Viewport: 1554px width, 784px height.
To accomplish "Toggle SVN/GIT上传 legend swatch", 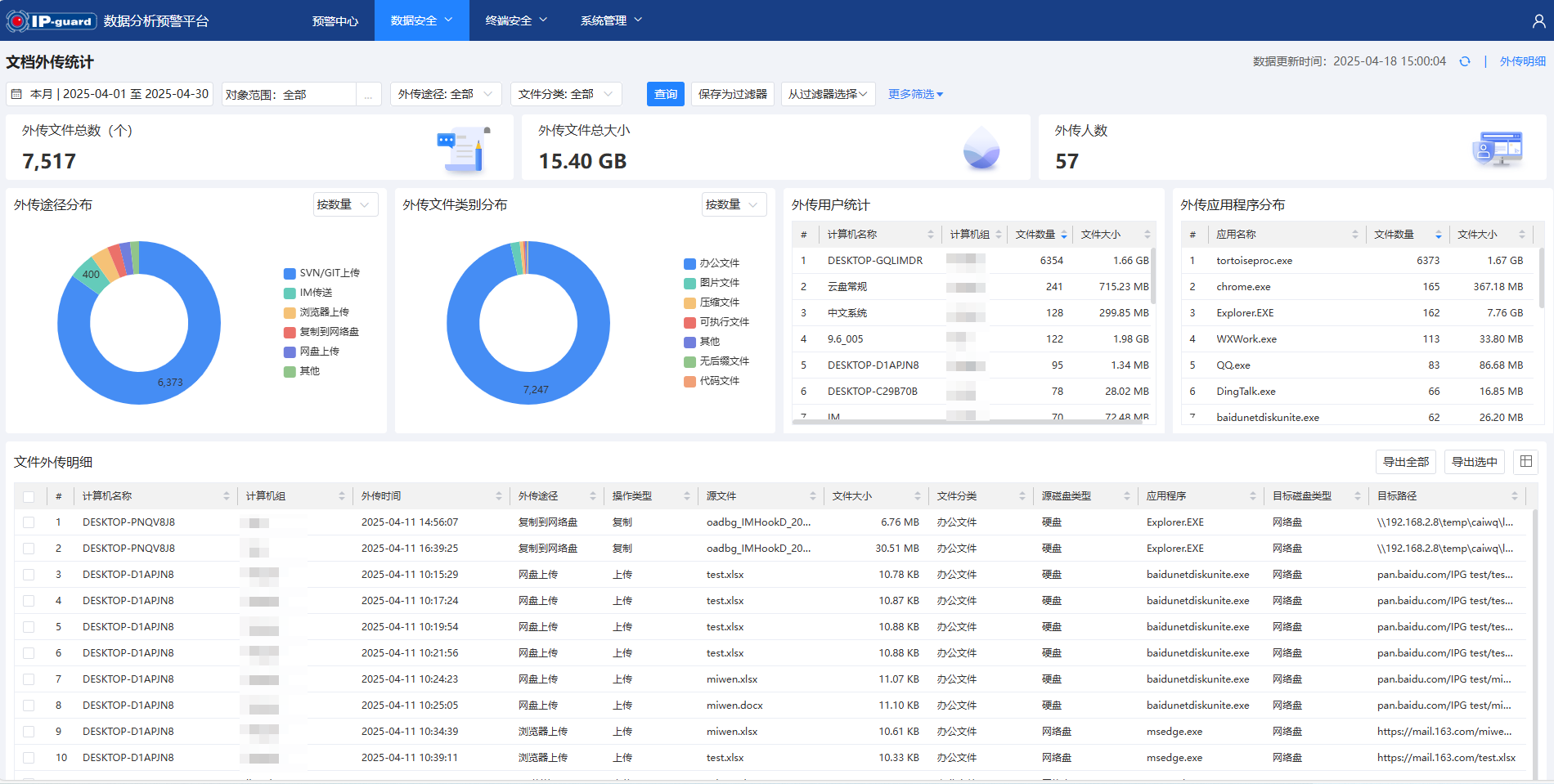I will click(x=290, y=273).
